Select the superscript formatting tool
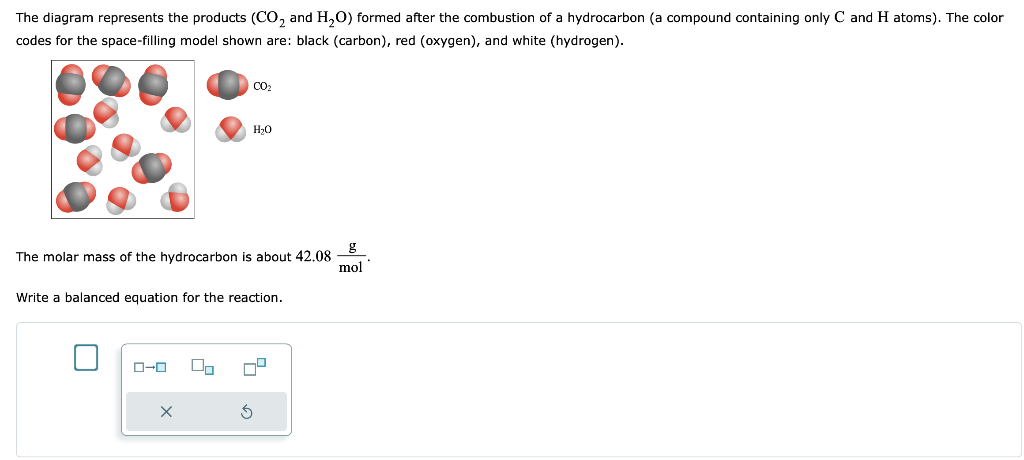This screenshot has width=1024, height=460. (255, 367)
